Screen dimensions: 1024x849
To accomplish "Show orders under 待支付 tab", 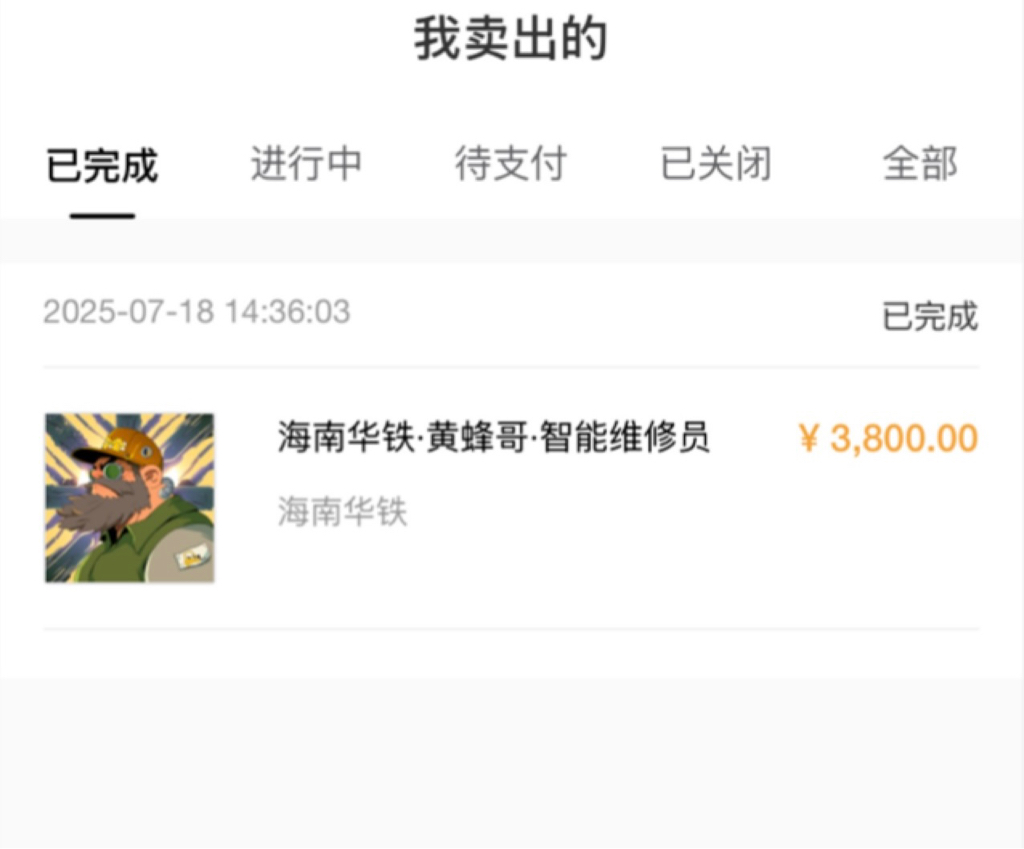I will 511,163.
